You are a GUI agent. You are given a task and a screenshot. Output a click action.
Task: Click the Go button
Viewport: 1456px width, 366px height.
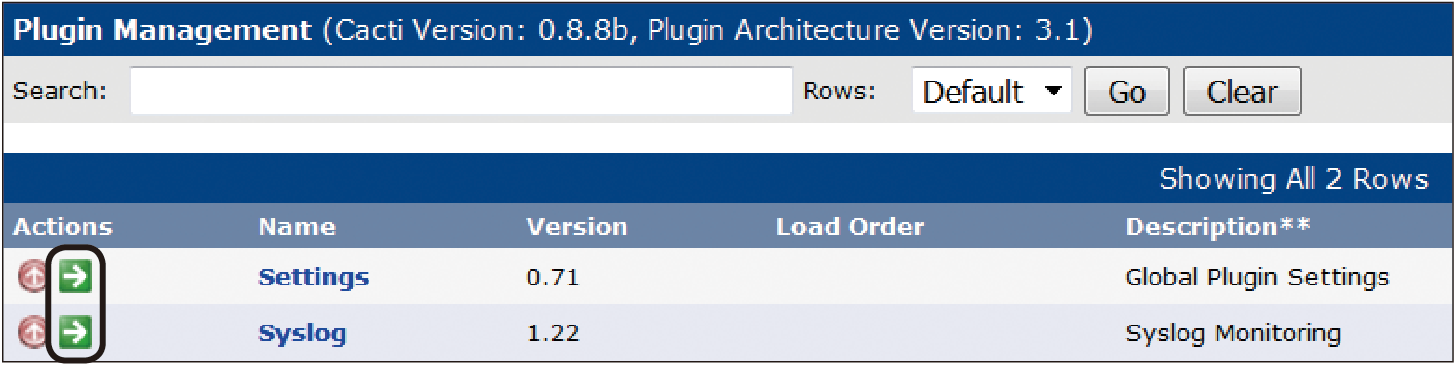[x=1127, y=92]
